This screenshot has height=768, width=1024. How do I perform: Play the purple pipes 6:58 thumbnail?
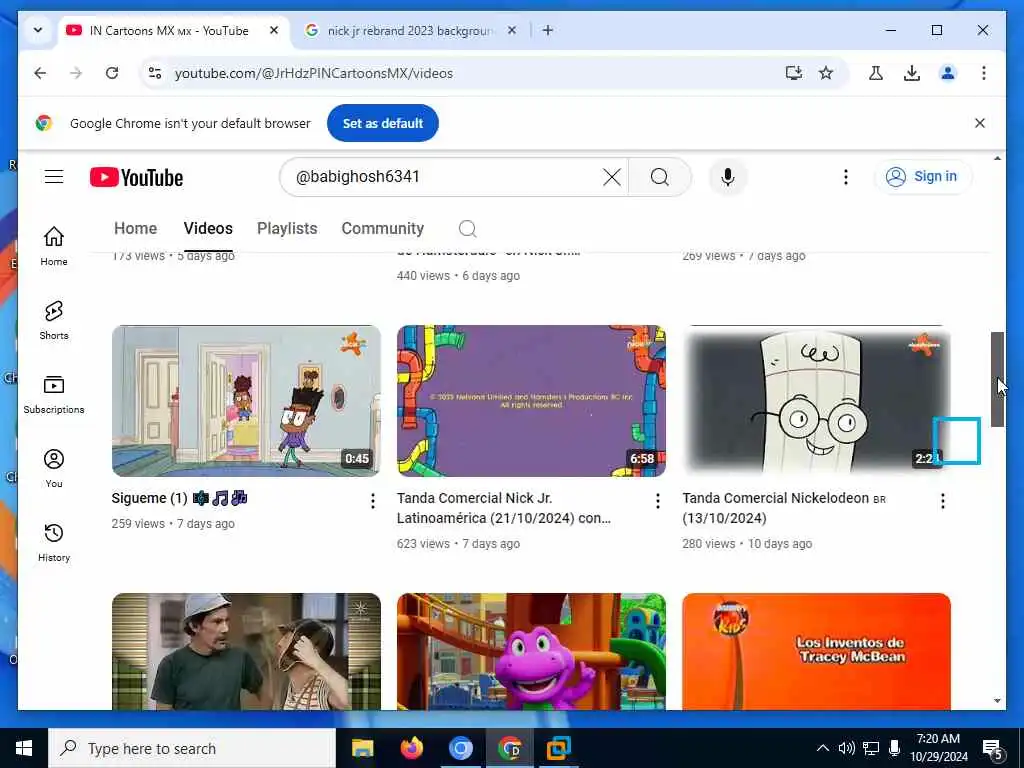click(x=531, y=401)
